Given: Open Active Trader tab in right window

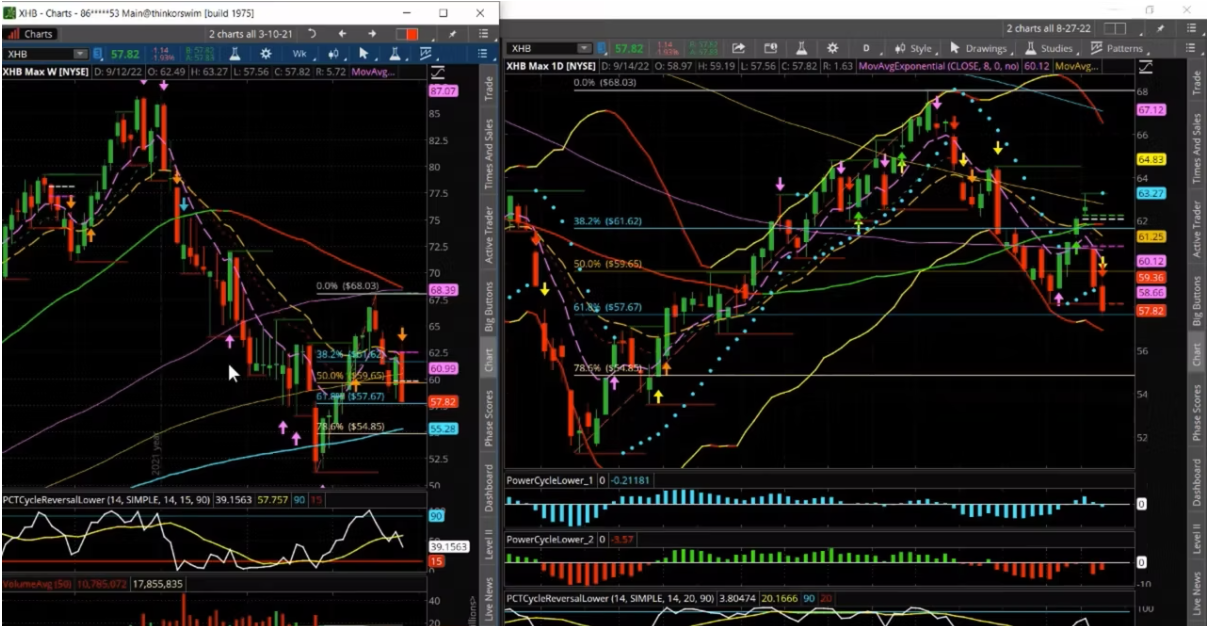Looking at the screenshot, I should pos(1198,230).
